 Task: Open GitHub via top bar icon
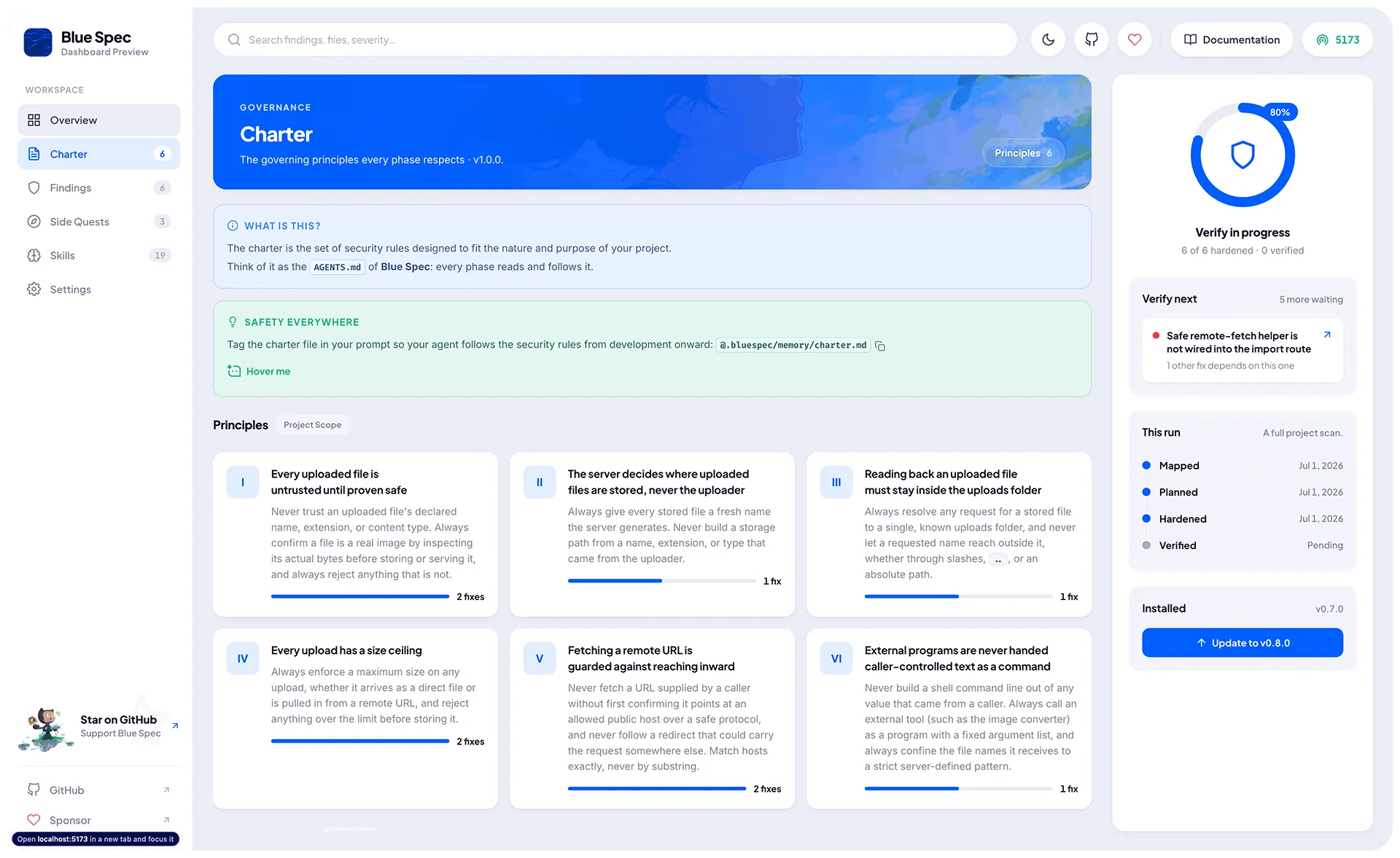click(1091, 39)
